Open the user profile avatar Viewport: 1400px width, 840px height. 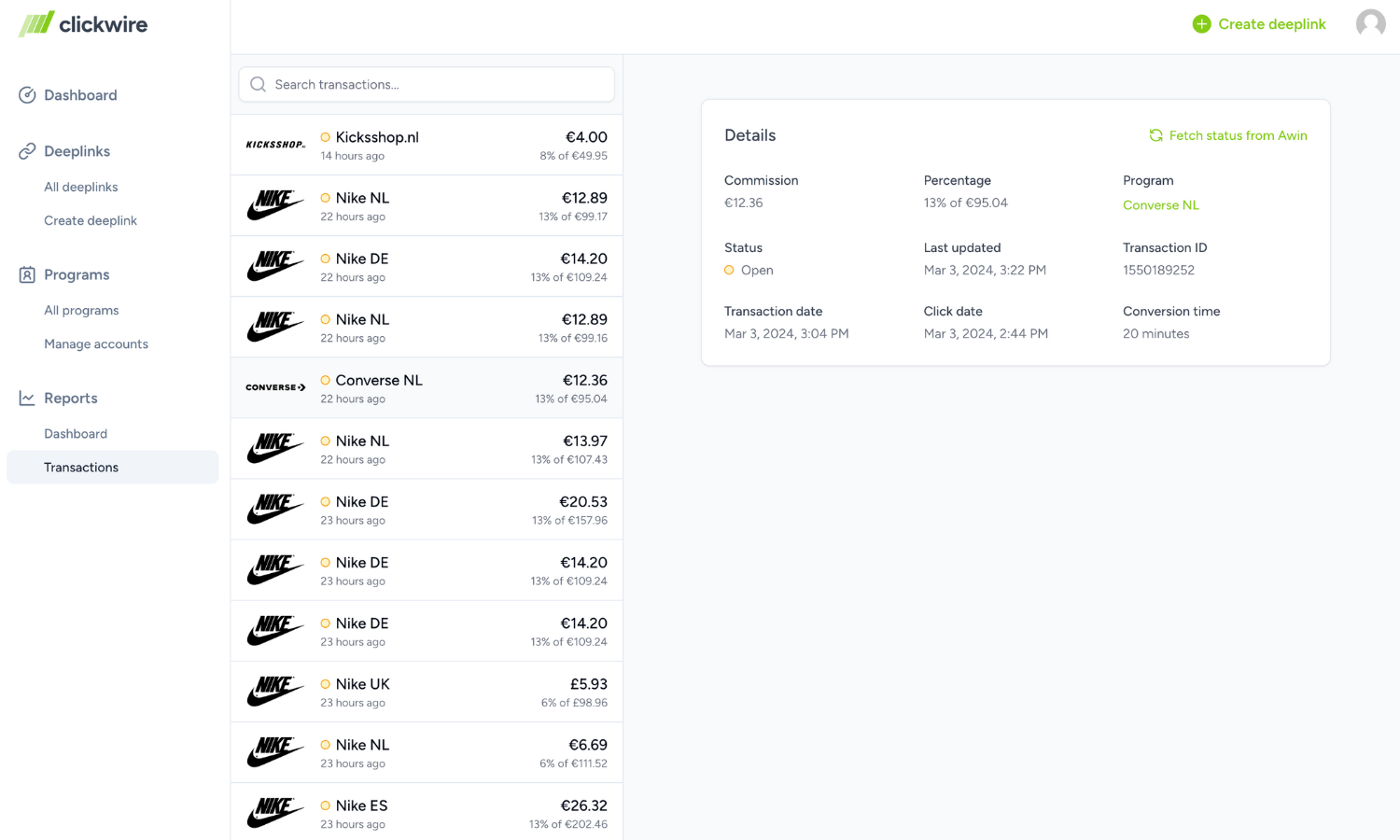pos(1370,23)
